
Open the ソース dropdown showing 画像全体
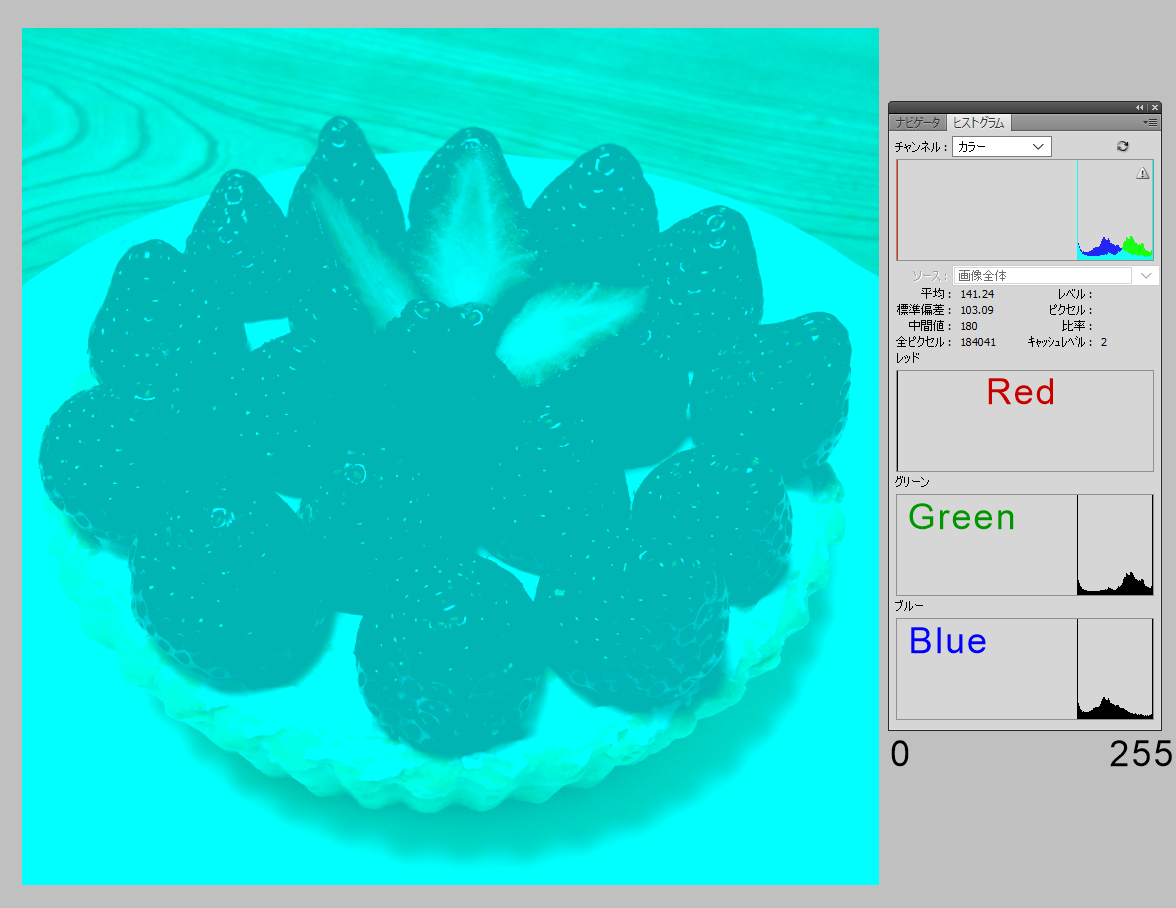(1055, 275)
